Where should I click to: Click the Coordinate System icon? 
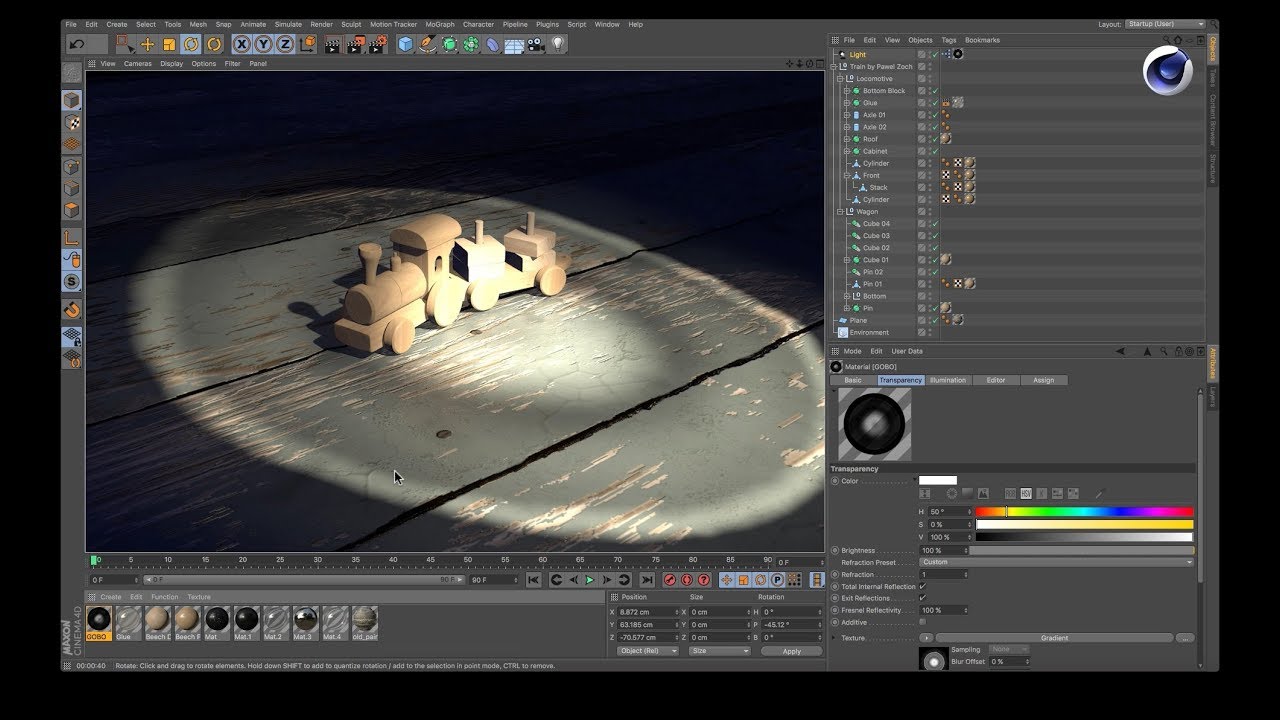(x=308, y=44)
